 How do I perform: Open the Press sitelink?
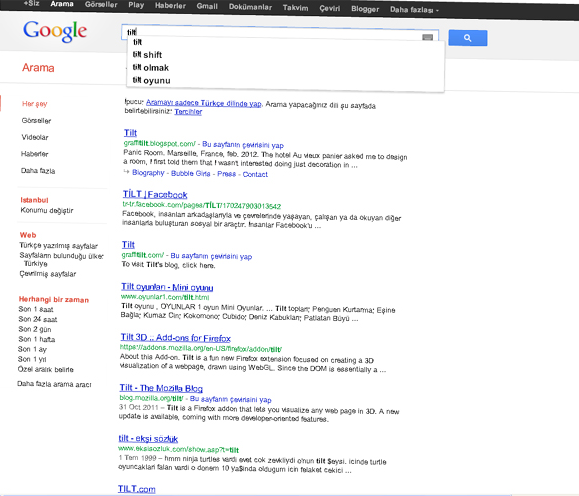pos(226,174)
